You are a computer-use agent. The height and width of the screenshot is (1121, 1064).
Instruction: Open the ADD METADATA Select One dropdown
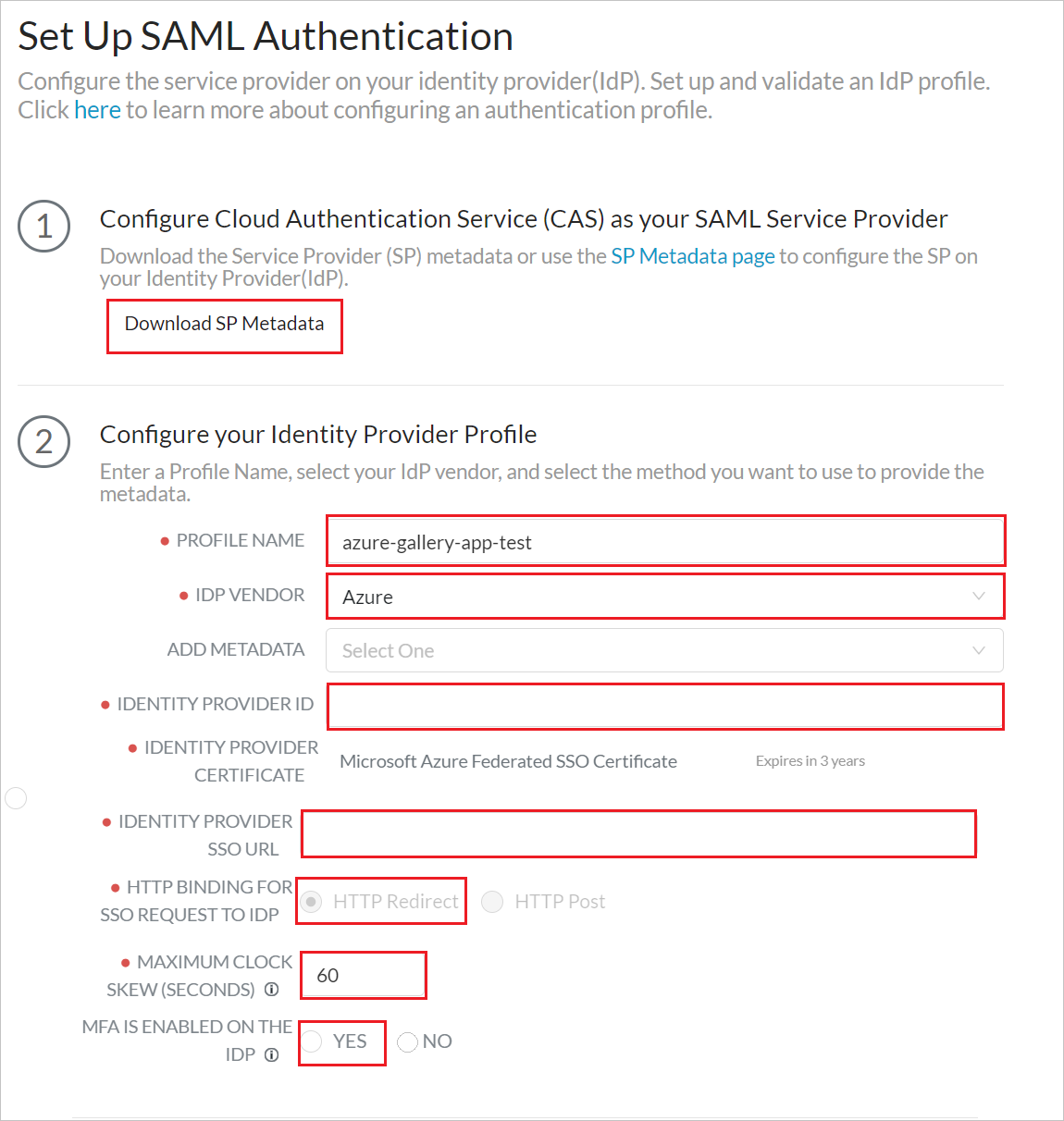coord(664,650)
